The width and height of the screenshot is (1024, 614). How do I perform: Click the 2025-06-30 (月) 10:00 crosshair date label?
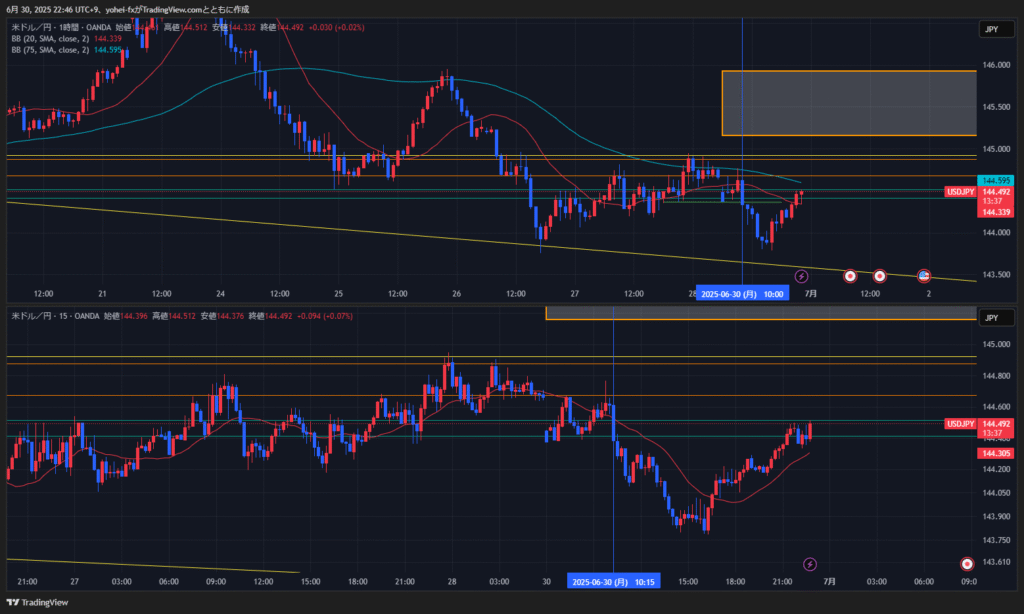pos(742,294)
